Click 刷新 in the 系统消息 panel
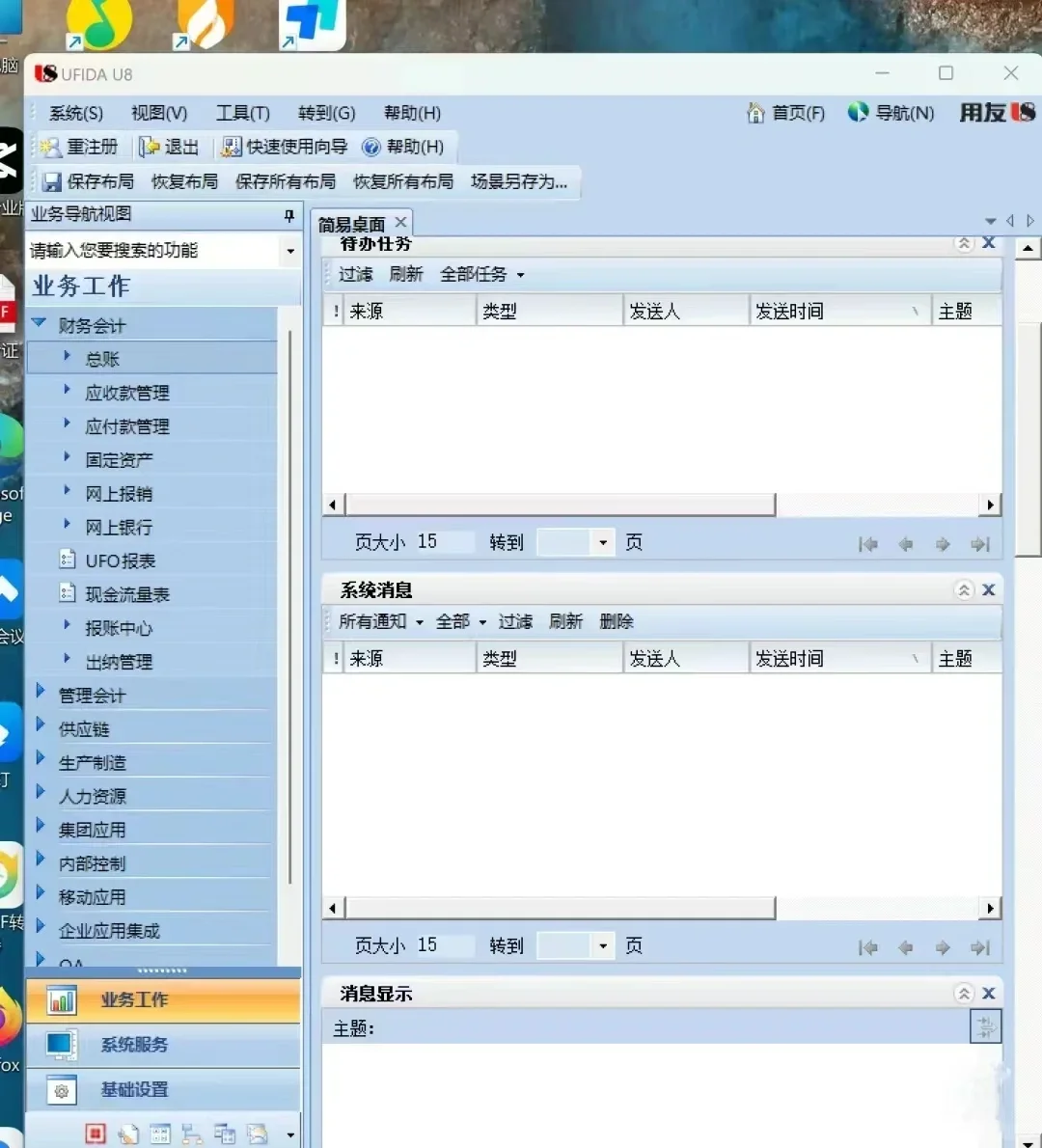Viewport: 1042px width, 1148px height. (x=565, y=621)
